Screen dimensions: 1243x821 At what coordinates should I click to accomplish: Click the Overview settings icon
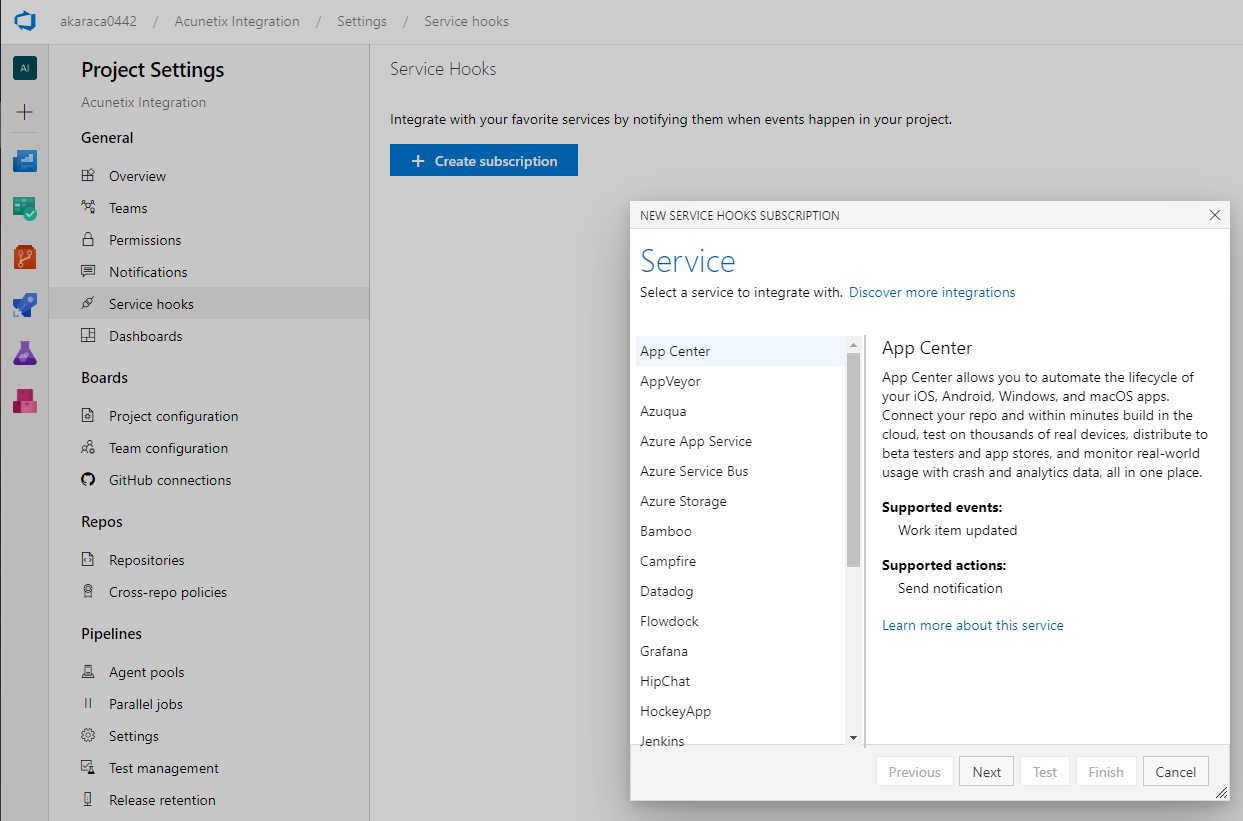click(x=89, y=176)
